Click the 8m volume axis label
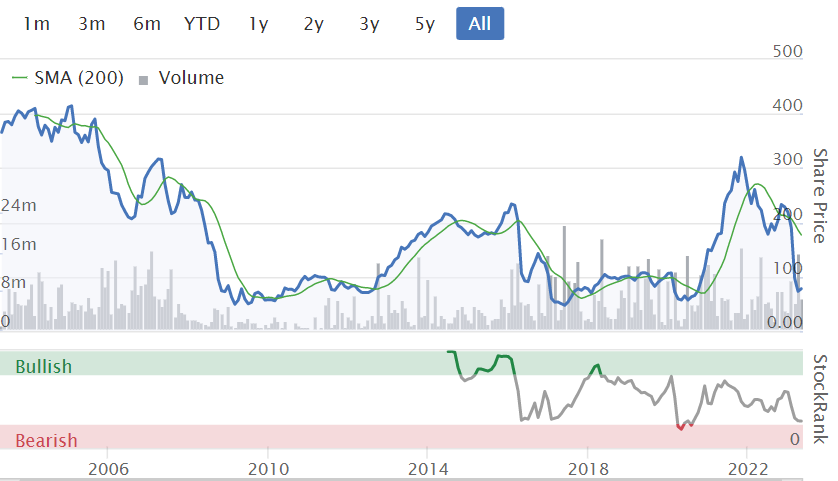Screen dimensions: 838x481 coord(13,282)
